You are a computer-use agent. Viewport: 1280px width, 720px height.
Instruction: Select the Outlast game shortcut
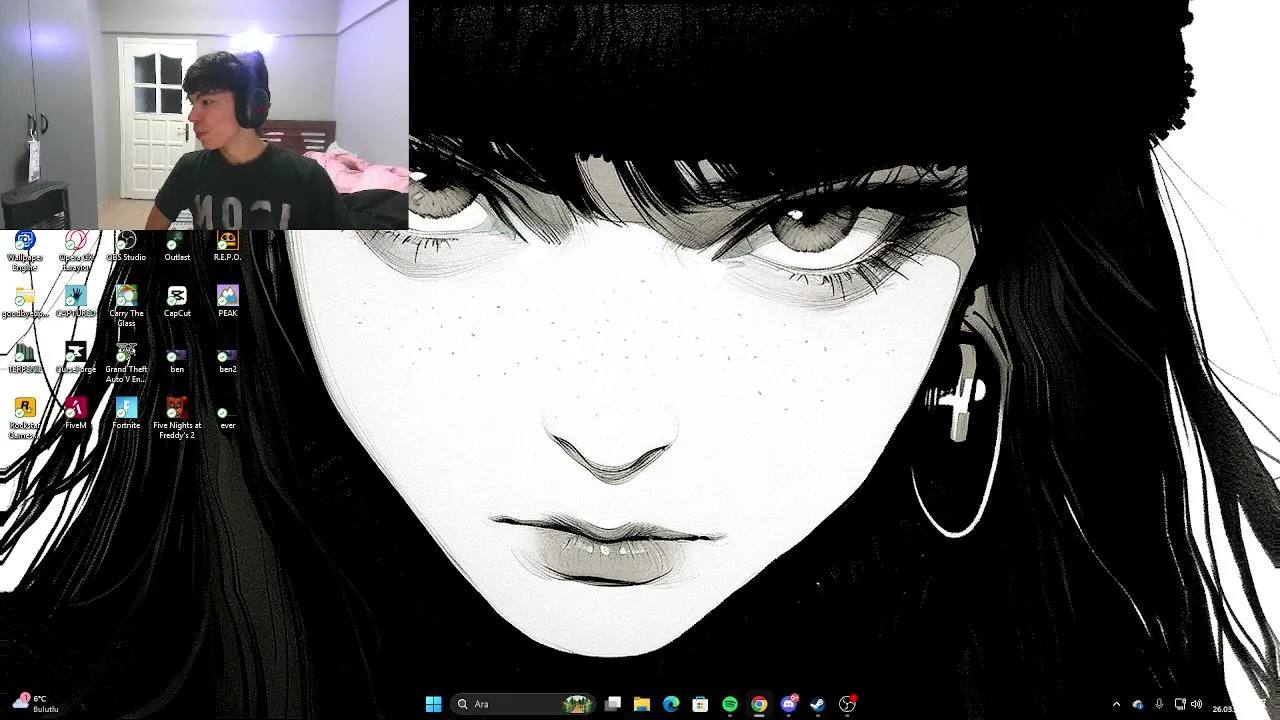[x=177, y=247]
